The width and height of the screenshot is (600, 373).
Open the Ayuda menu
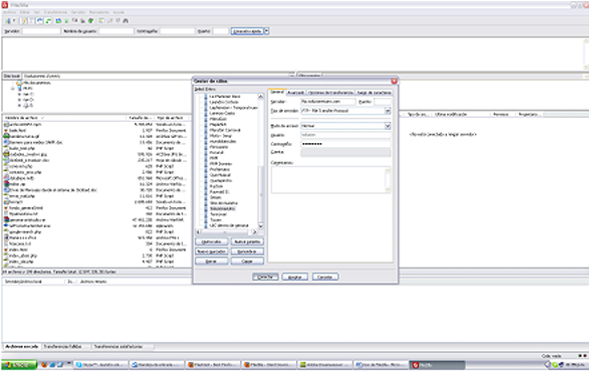coord(118,12)
